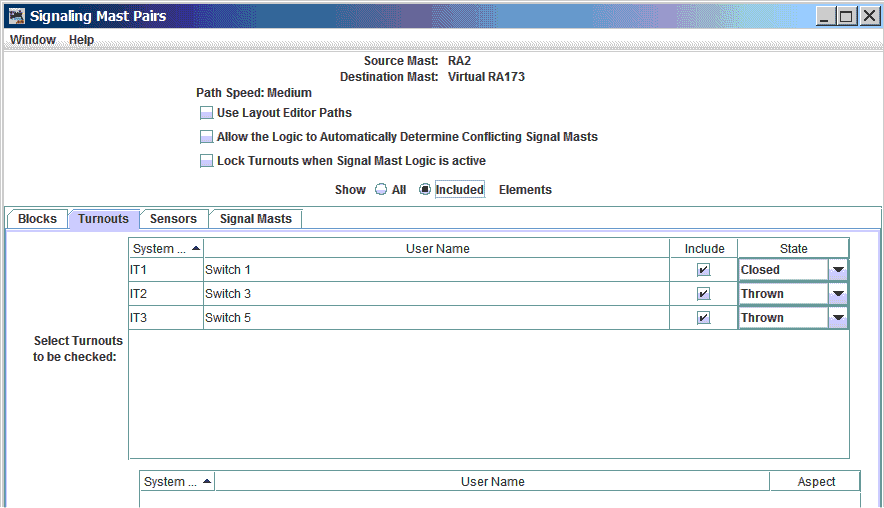Click the State column header
This screenshot has width=884, height=508.
click(793, 249)
